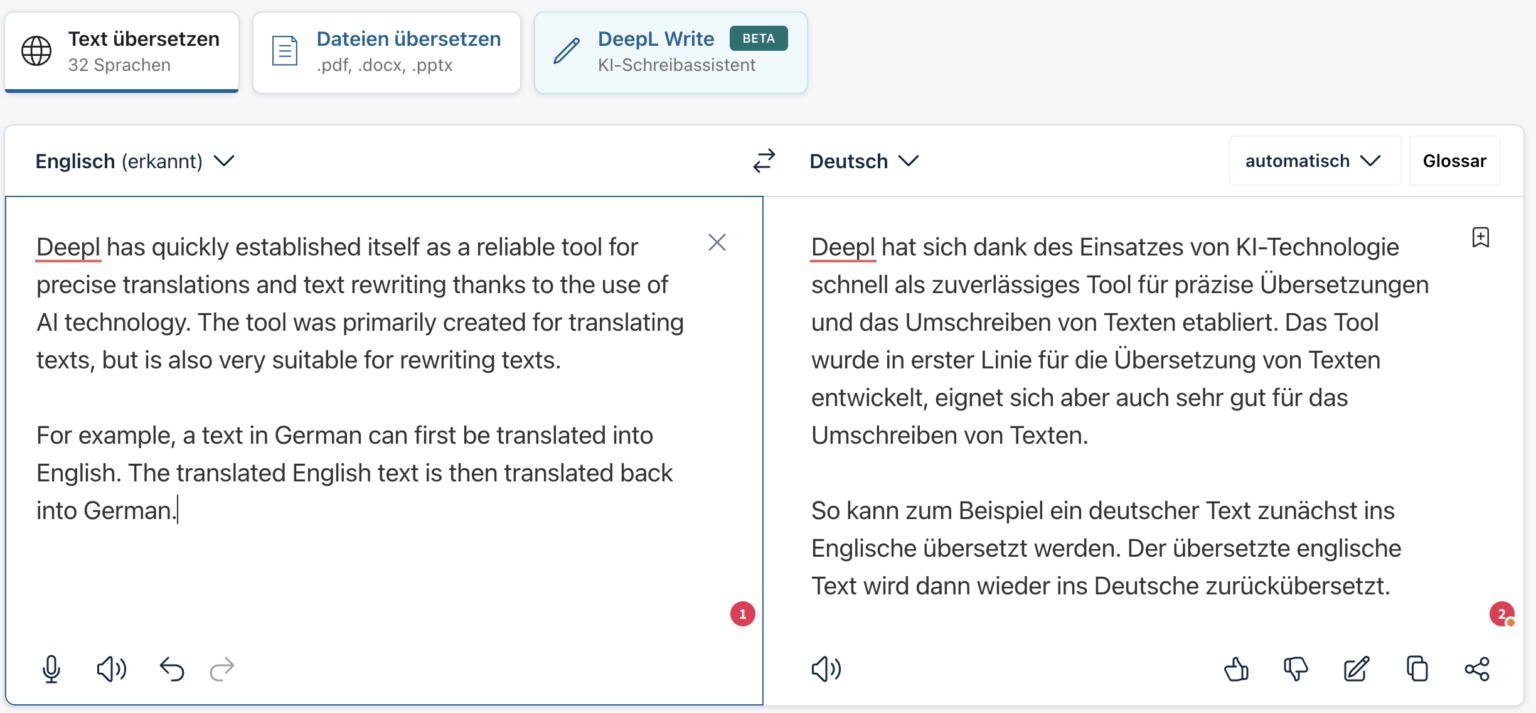The height and width of the screenshot is (713, 1536).
Task: Give thumbs down to the translation
Action: (1296, 669)
